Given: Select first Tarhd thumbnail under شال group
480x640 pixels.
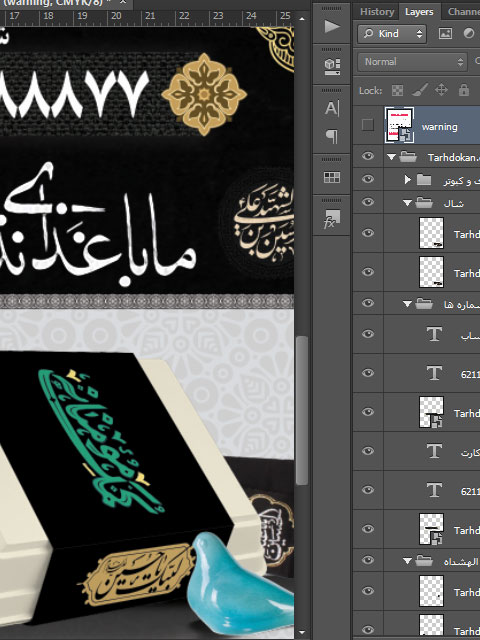Looking at the screenshot, I should tap(431, 233).
